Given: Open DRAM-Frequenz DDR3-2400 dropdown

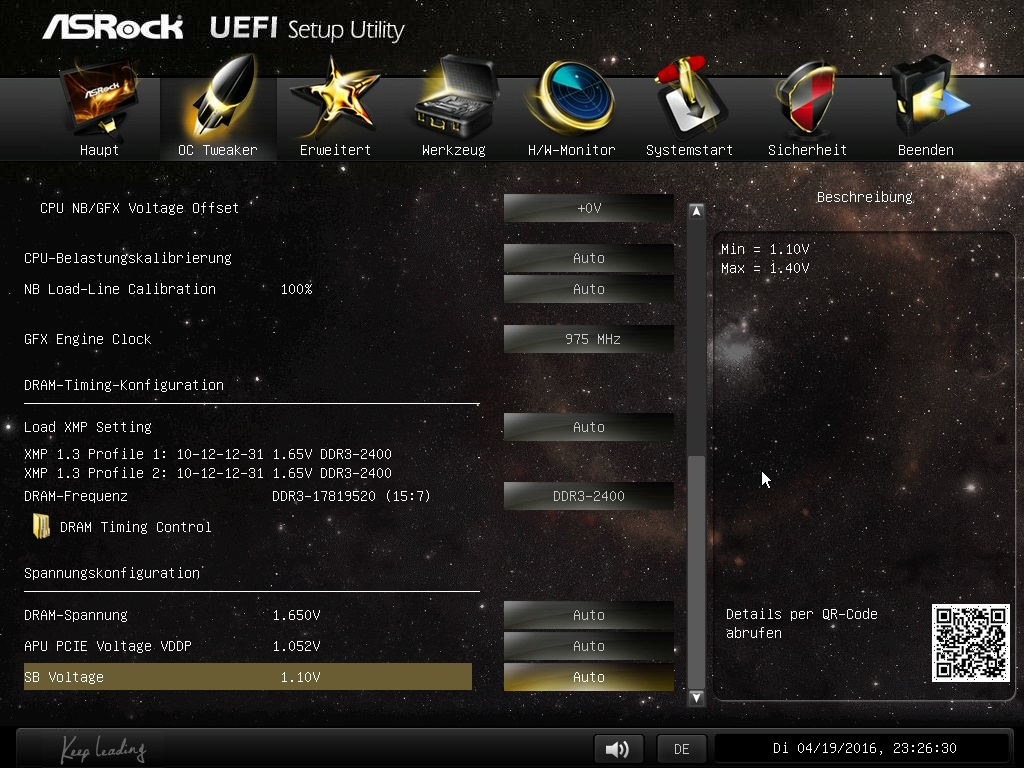Looking at the screenshot, I should click(588, 496).
